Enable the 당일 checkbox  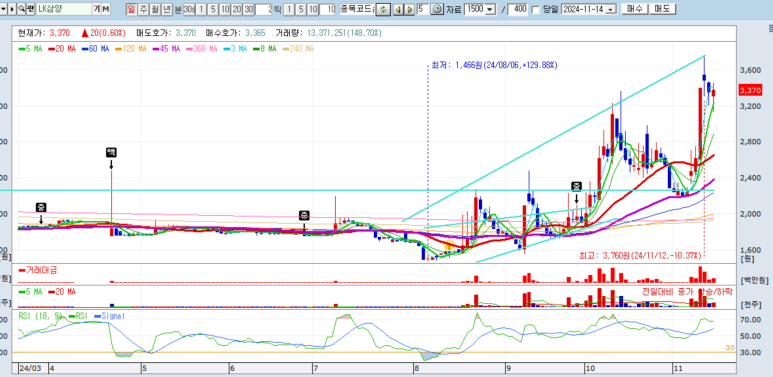pos(535,10)
